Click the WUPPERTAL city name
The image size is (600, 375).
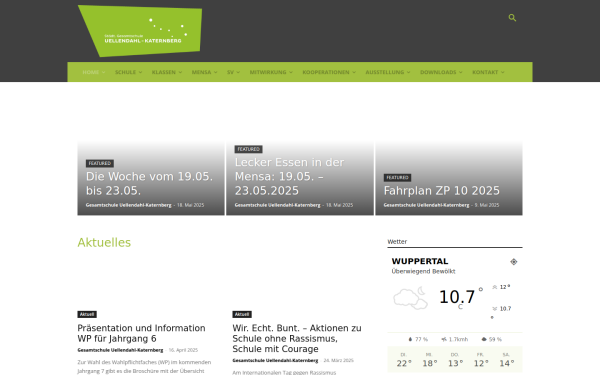[x=420, y=261]
